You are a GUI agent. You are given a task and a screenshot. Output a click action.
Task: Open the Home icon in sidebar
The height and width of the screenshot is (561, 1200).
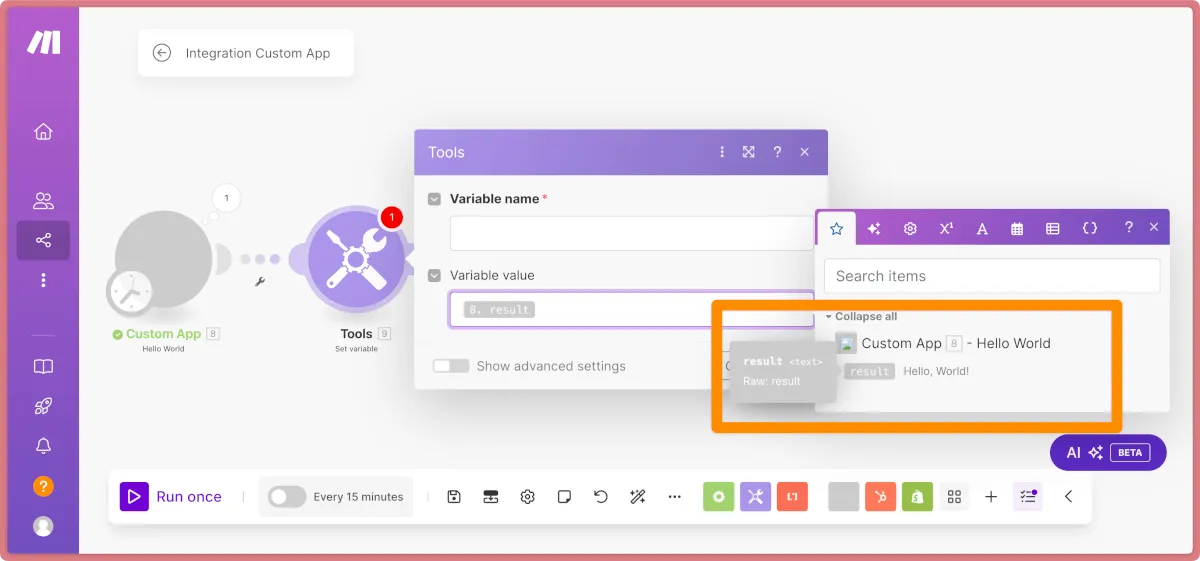coord(43,132)
